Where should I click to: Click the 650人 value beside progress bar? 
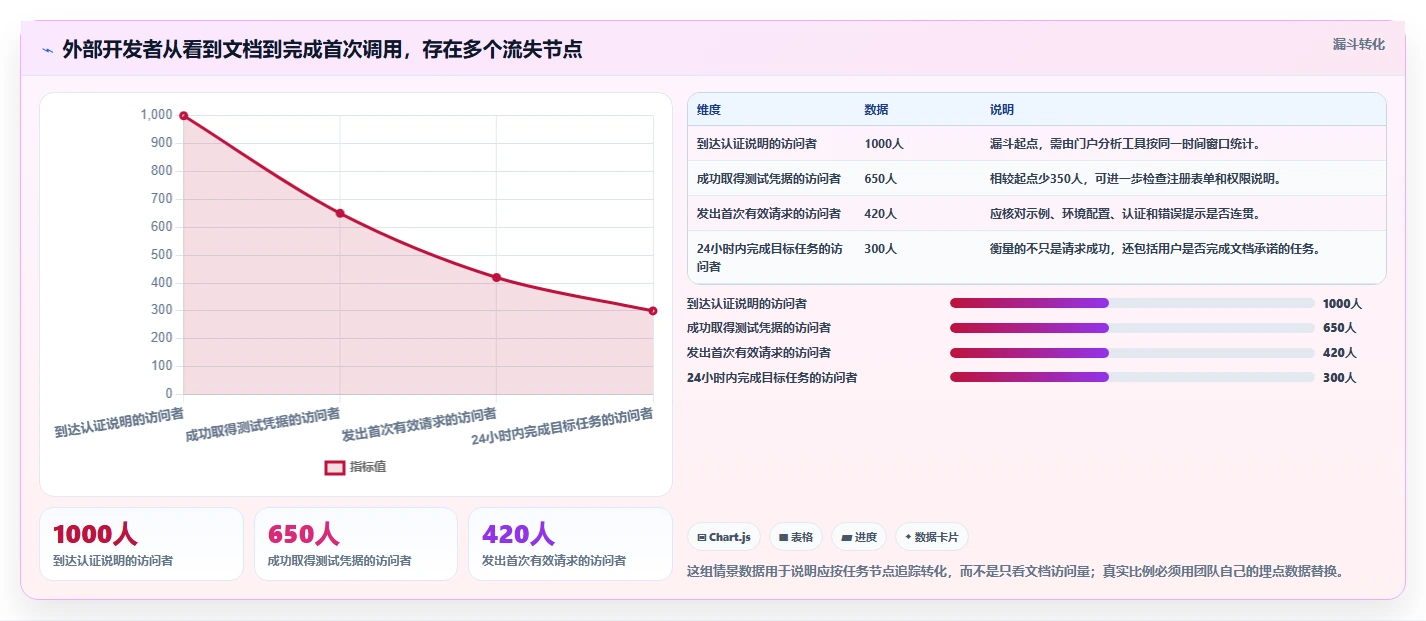pyautogui.click(x=1339, y=328)
